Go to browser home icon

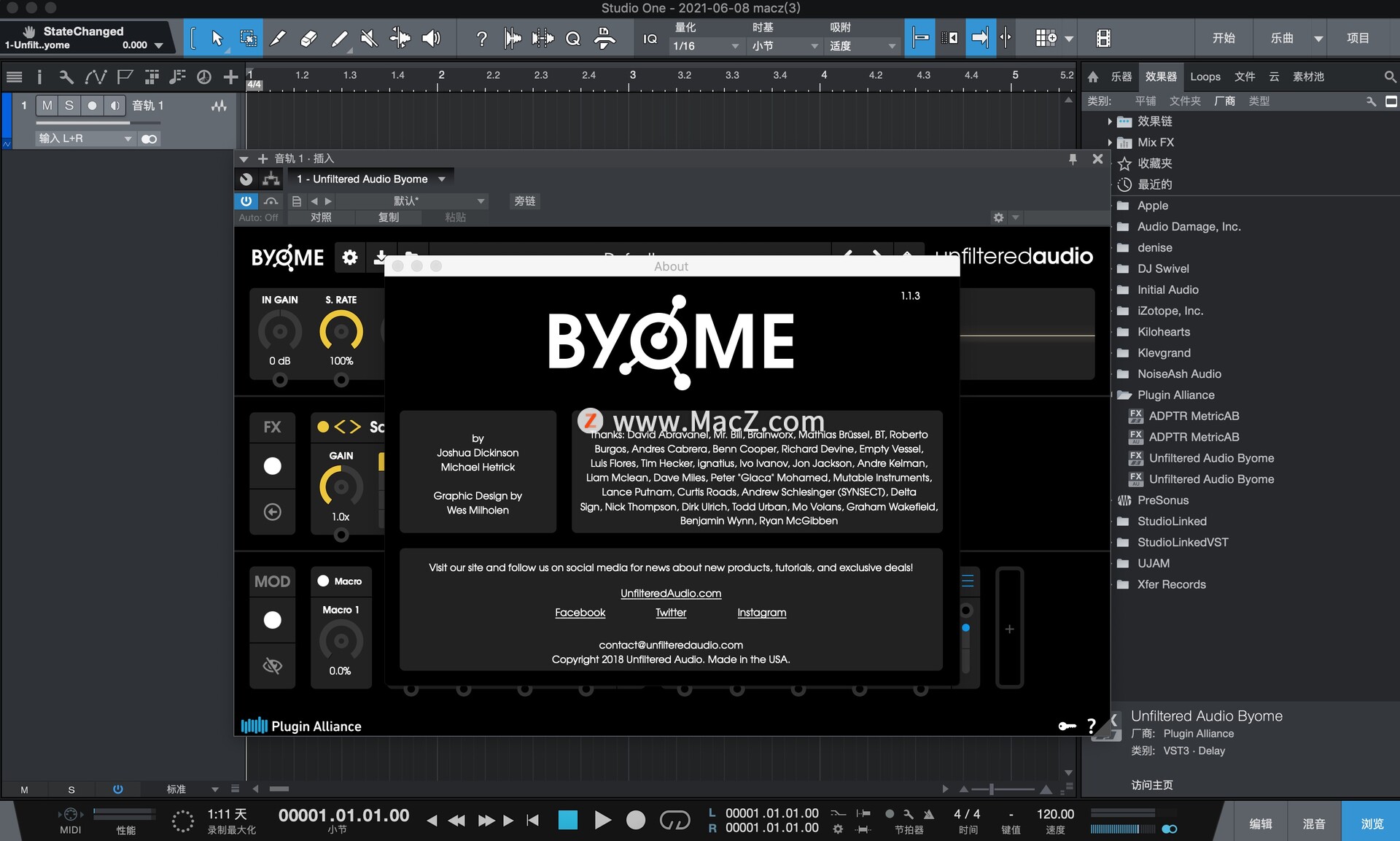(x=1093, y=77)
